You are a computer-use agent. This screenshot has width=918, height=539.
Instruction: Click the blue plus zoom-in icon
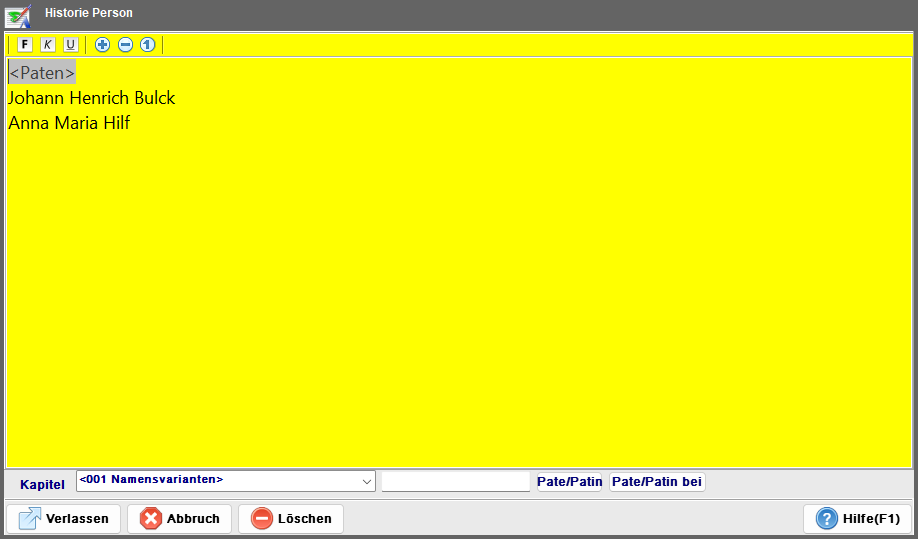point(102,45)
